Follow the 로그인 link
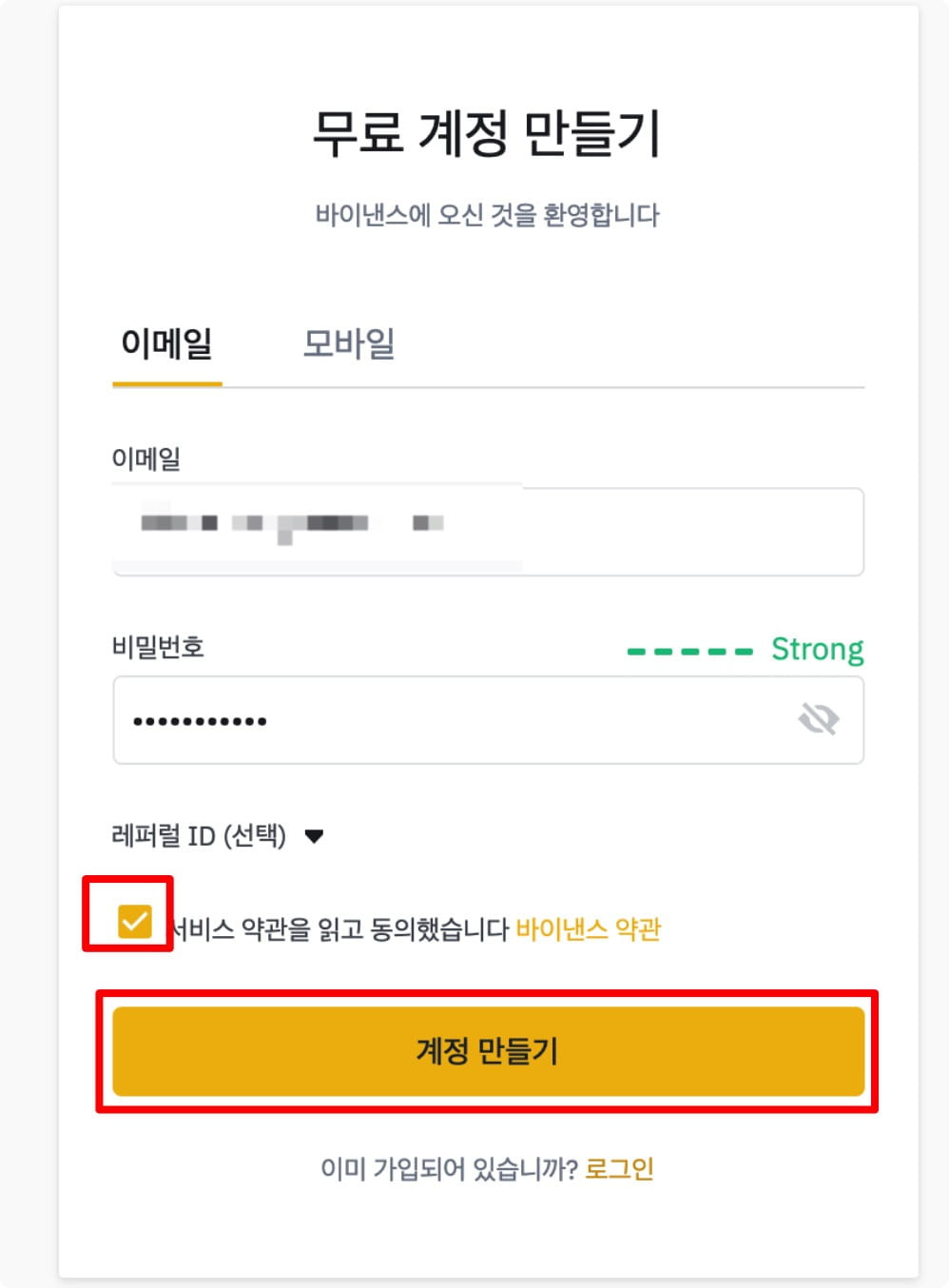 click(619, 1168)
